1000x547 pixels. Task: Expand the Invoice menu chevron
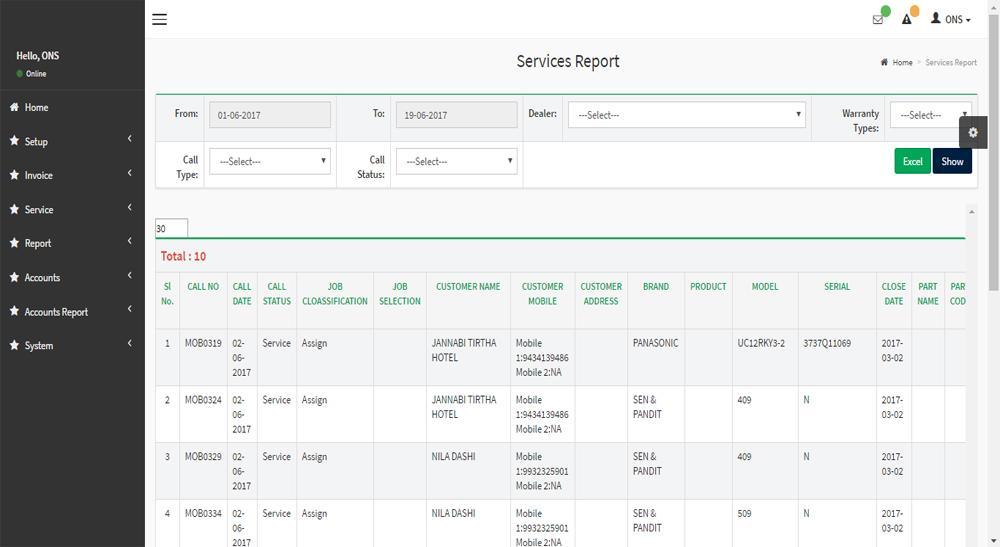(x=129, y=173)
